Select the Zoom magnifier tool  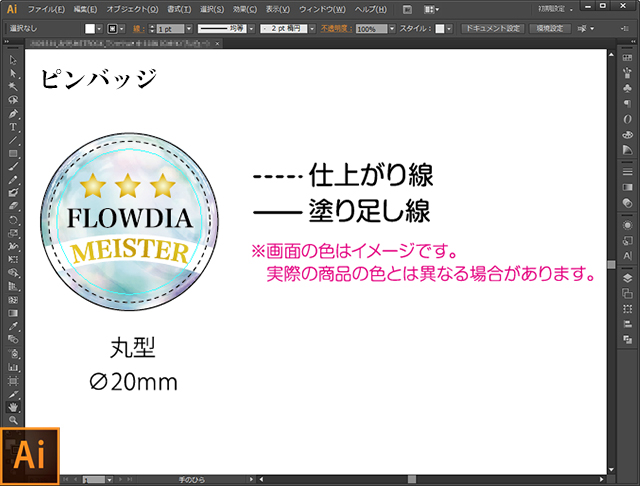(x=13, y=420)
